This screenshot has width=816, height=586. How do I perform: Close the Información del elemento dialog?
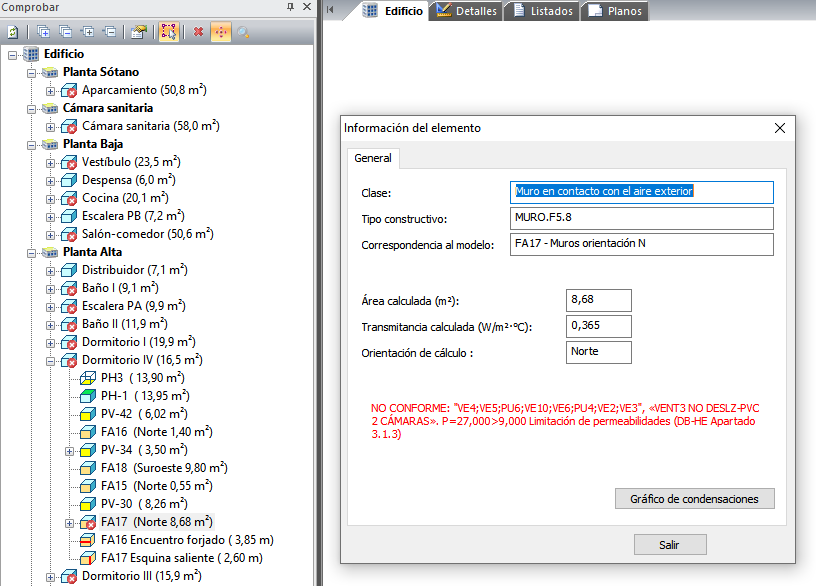tap(779, 128)
